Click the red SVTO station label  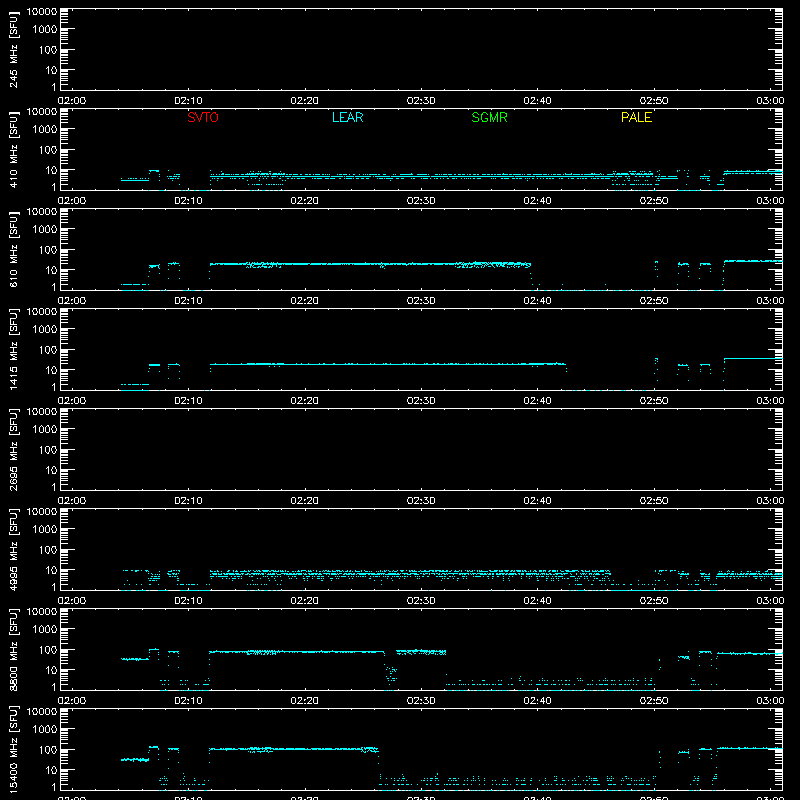203,117
